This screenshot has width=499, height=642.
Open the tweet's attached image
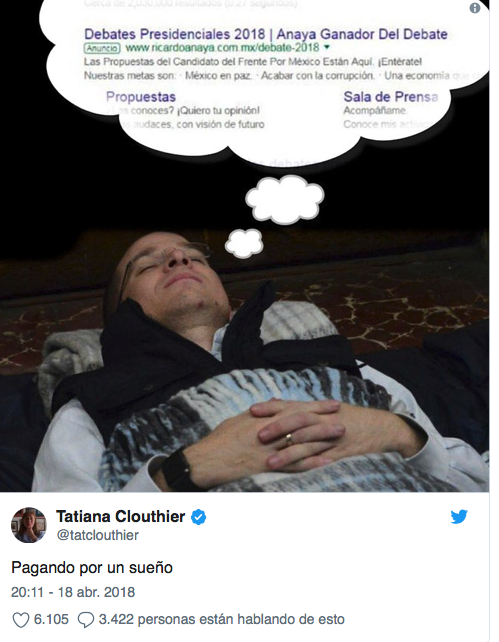244,246
